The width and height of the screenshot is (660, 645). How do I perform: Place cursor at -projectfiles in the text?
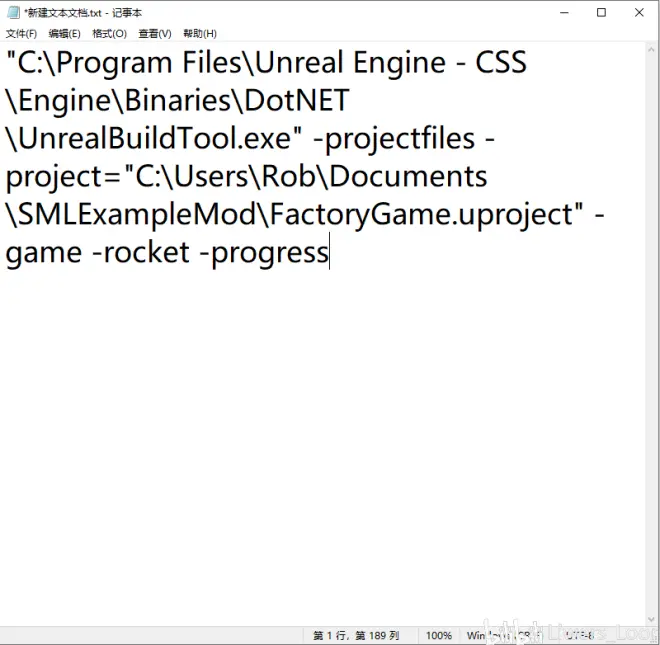point(394,140)
